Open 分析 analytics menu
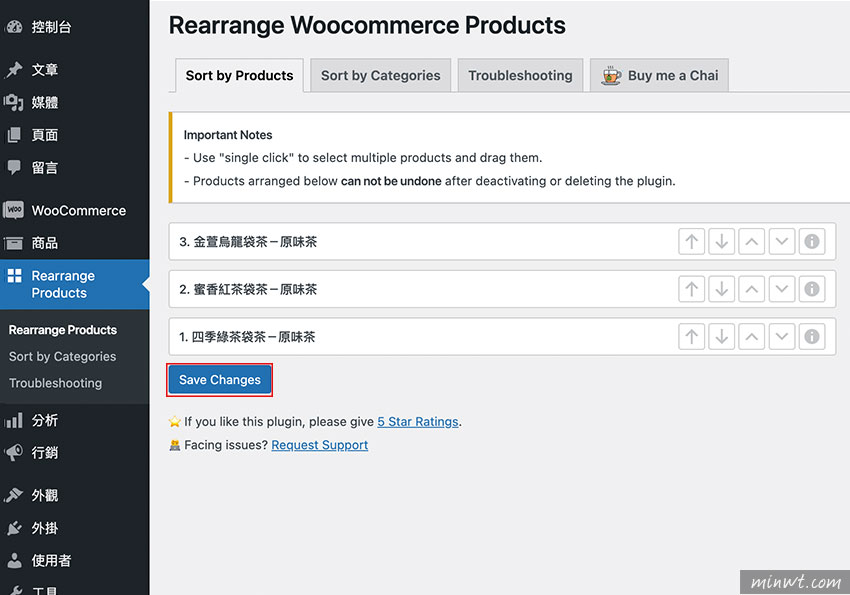 [74, 421]
